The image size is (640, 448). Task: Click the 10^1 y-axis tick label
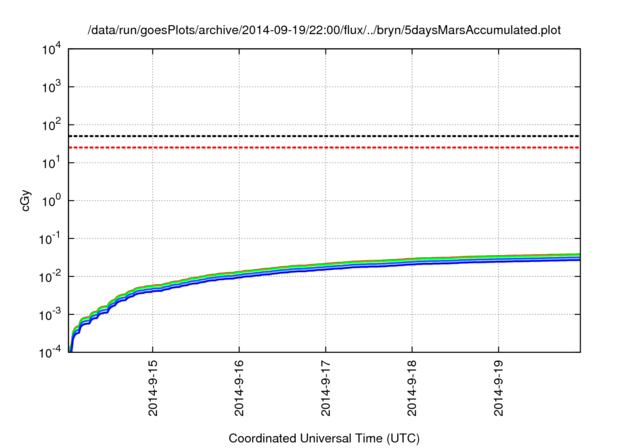[x=51, y=163]
